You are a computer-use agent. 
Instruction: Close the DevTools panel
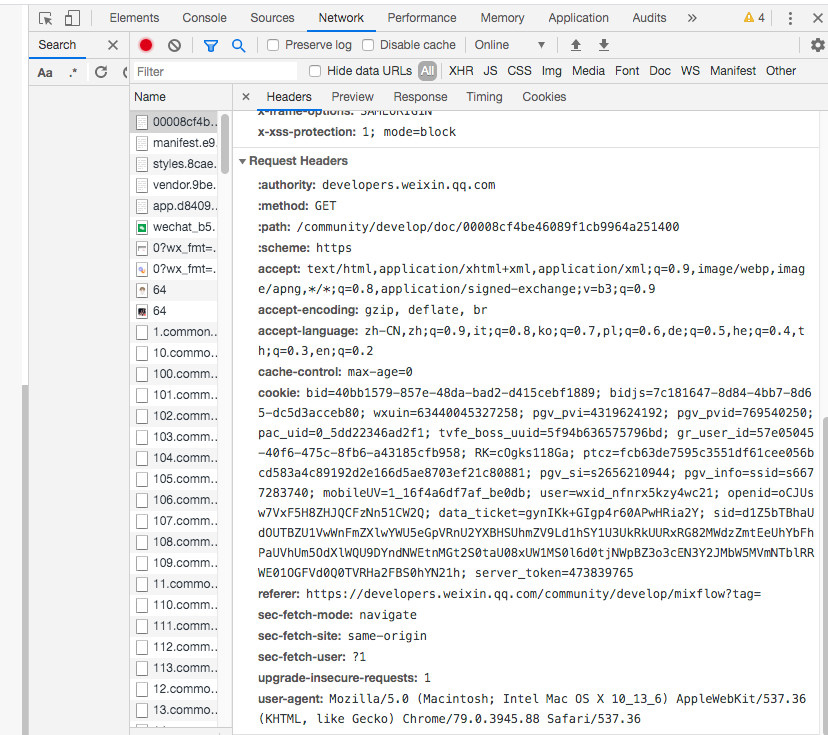pos(817,18)
